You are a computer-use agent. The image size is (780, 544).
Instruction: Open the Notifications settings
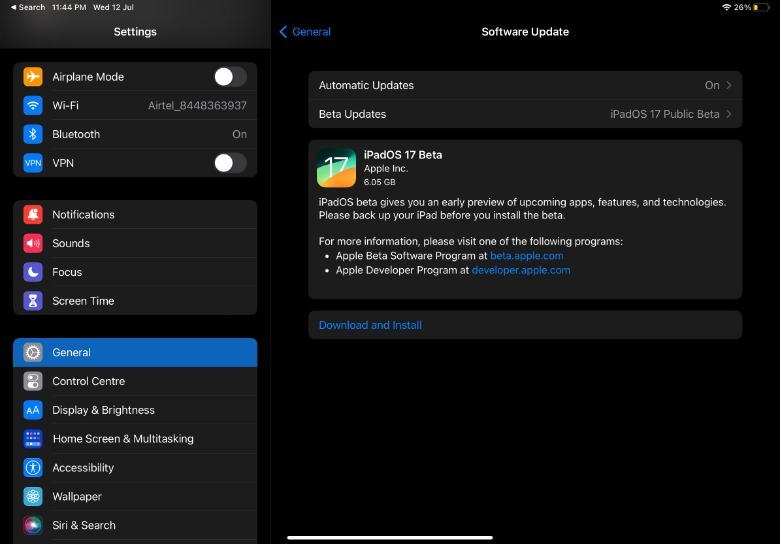[135, 214]
